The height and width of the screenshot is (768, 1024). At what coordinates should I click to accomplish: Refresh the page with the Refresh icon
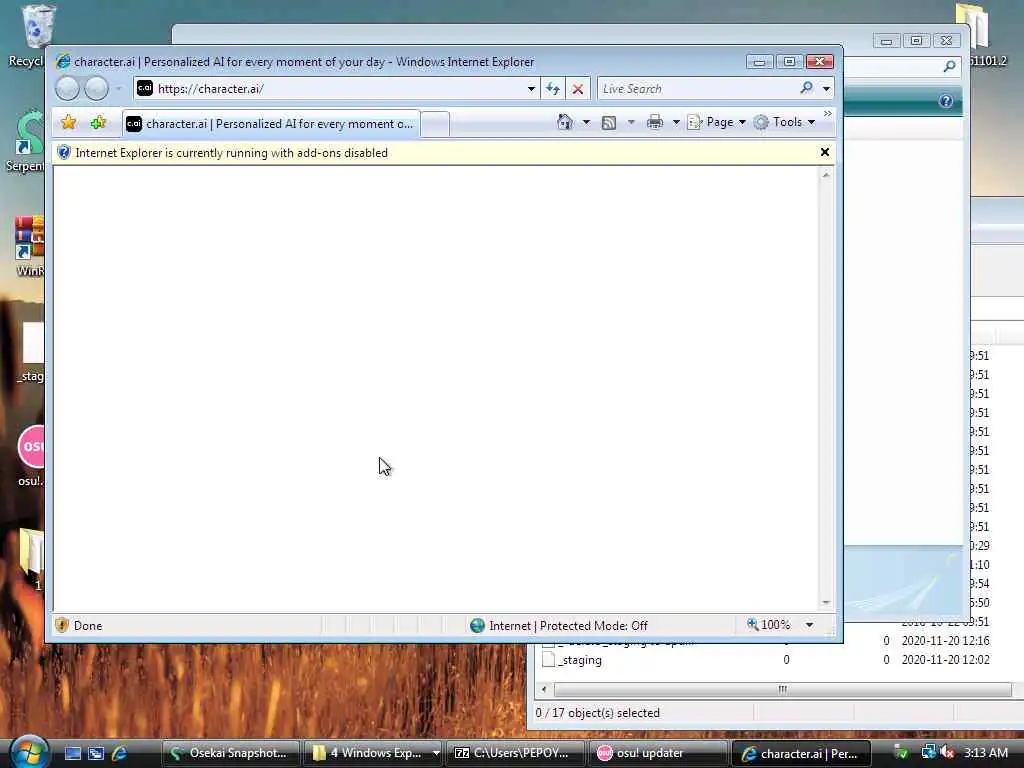(553, 89)
